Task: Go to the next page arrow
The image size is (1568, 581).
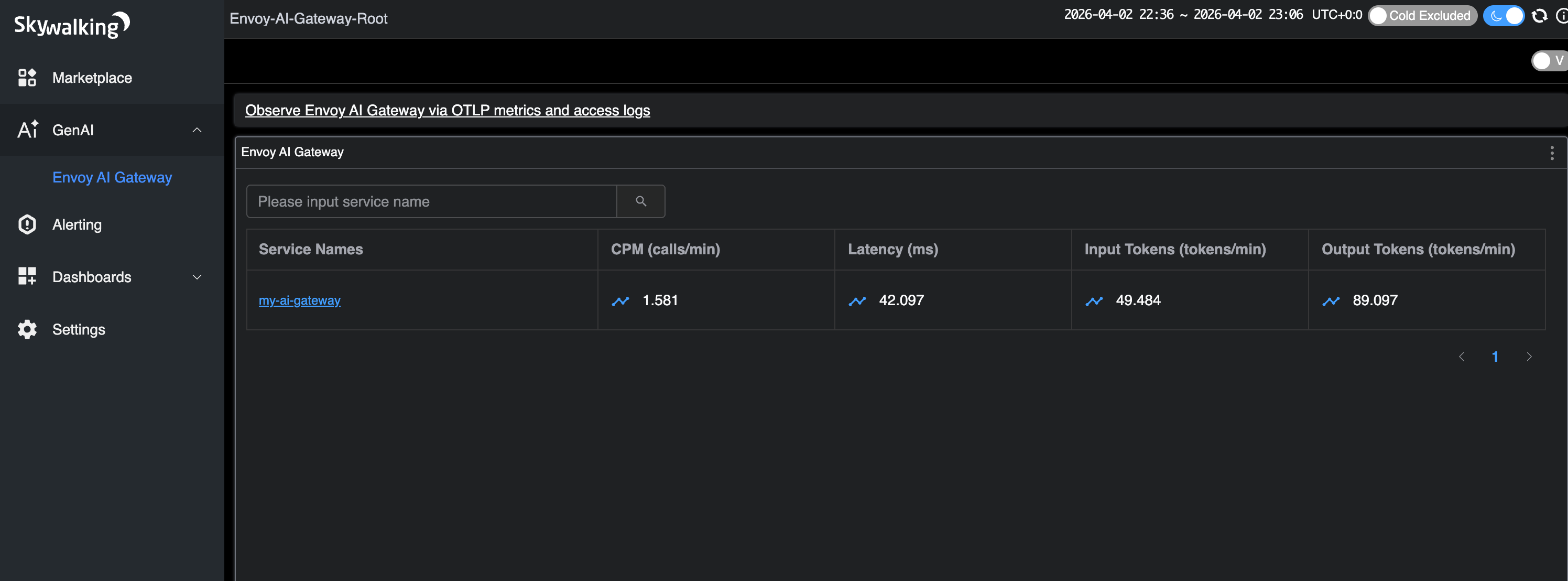Action: (x=1529, y=357)
